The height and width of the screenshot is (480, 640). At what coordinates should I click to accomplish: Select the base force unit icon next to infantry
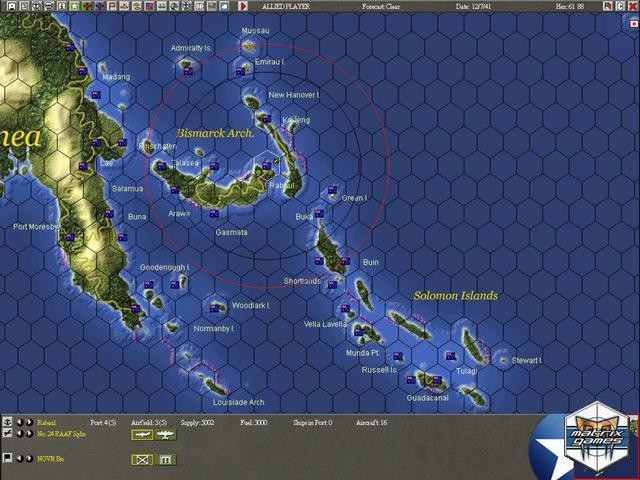tap(165, 460)
